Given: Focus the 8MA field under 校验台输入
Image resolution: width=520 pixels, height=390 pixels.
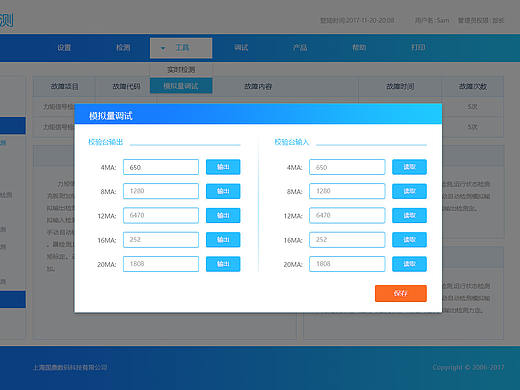Looking at the screenshot, I should coord(347,191).
